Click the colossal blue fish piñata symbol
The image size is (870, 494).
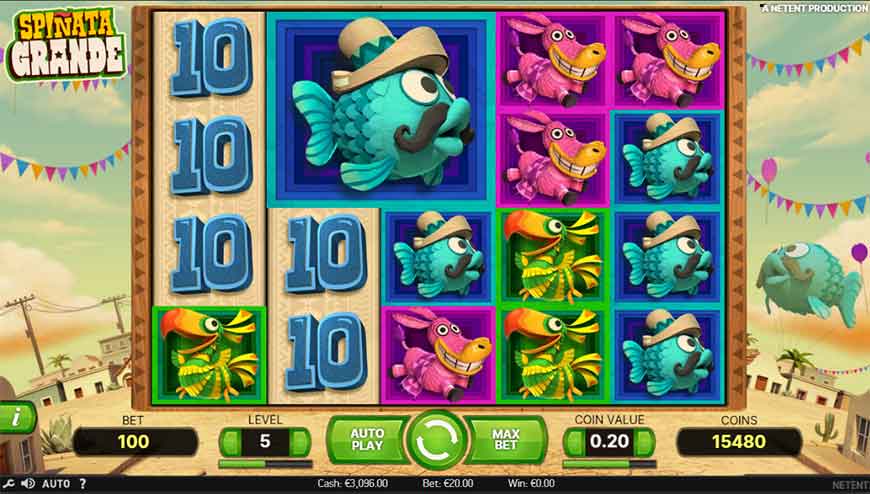[x=381, y=110]
